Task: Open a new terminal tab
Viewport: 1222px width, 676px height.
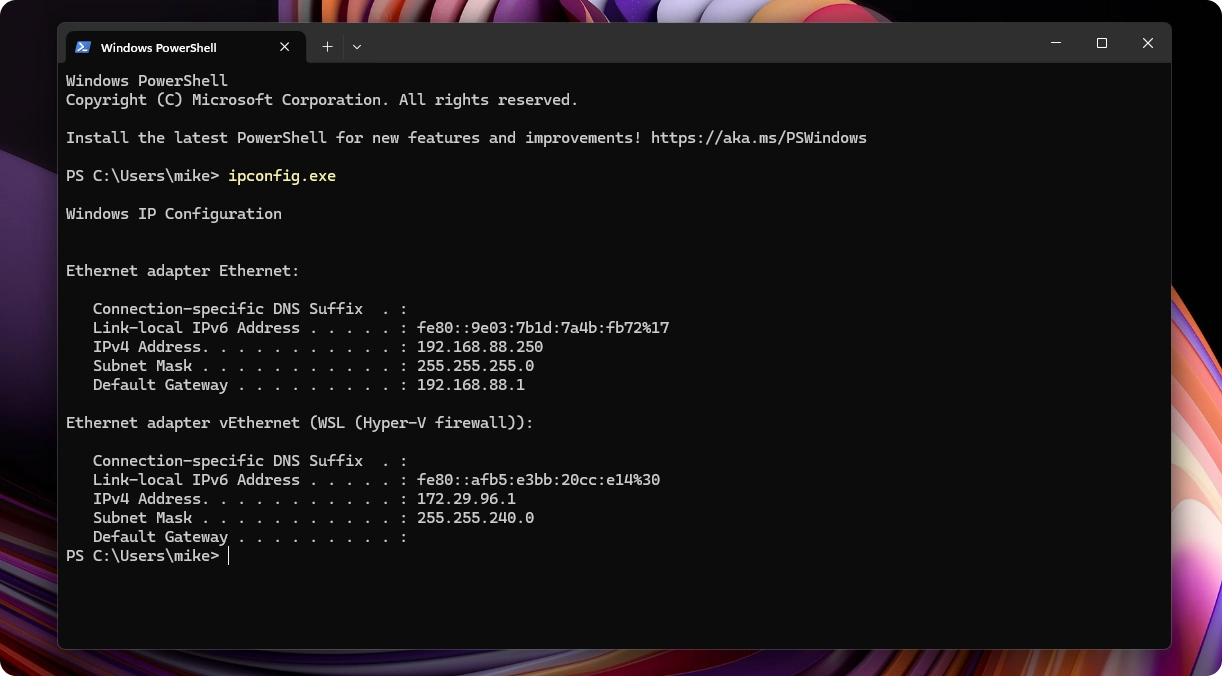Action: (x=327, y=47)
